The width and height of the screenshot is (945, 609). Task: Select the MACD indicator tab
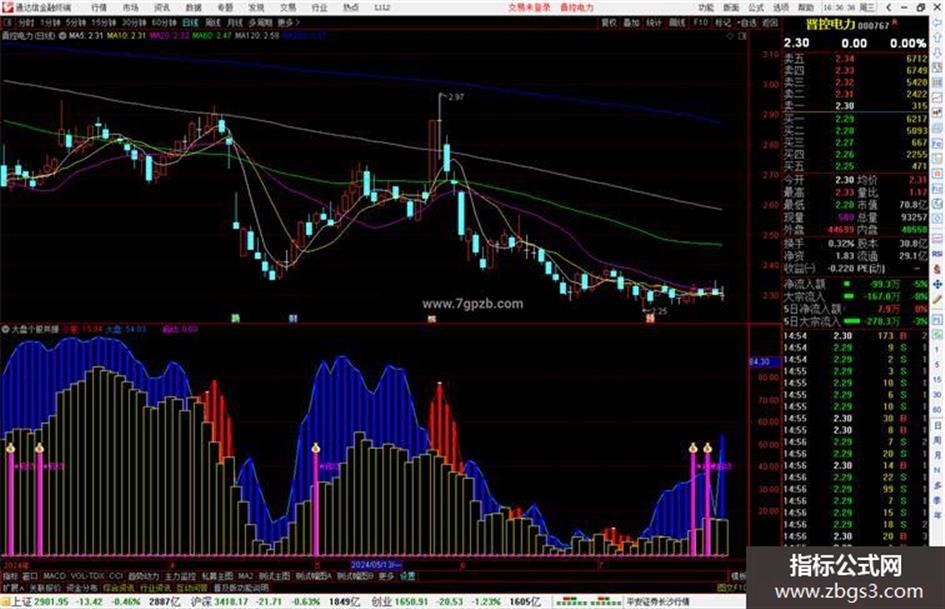54,576
